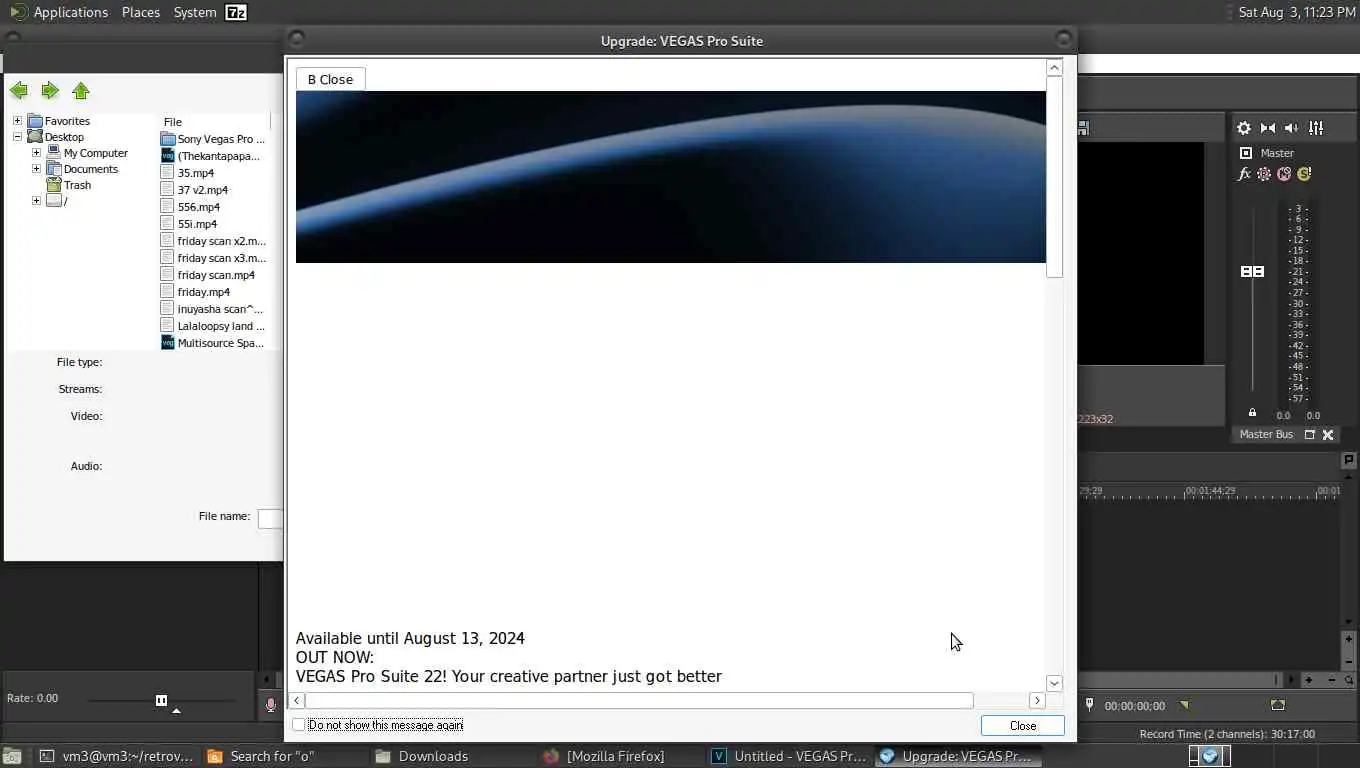Select the Sony Vegas Pro folder in file list
The image size is (1360, 768).
pyautogui.click(x=214, y=139)
